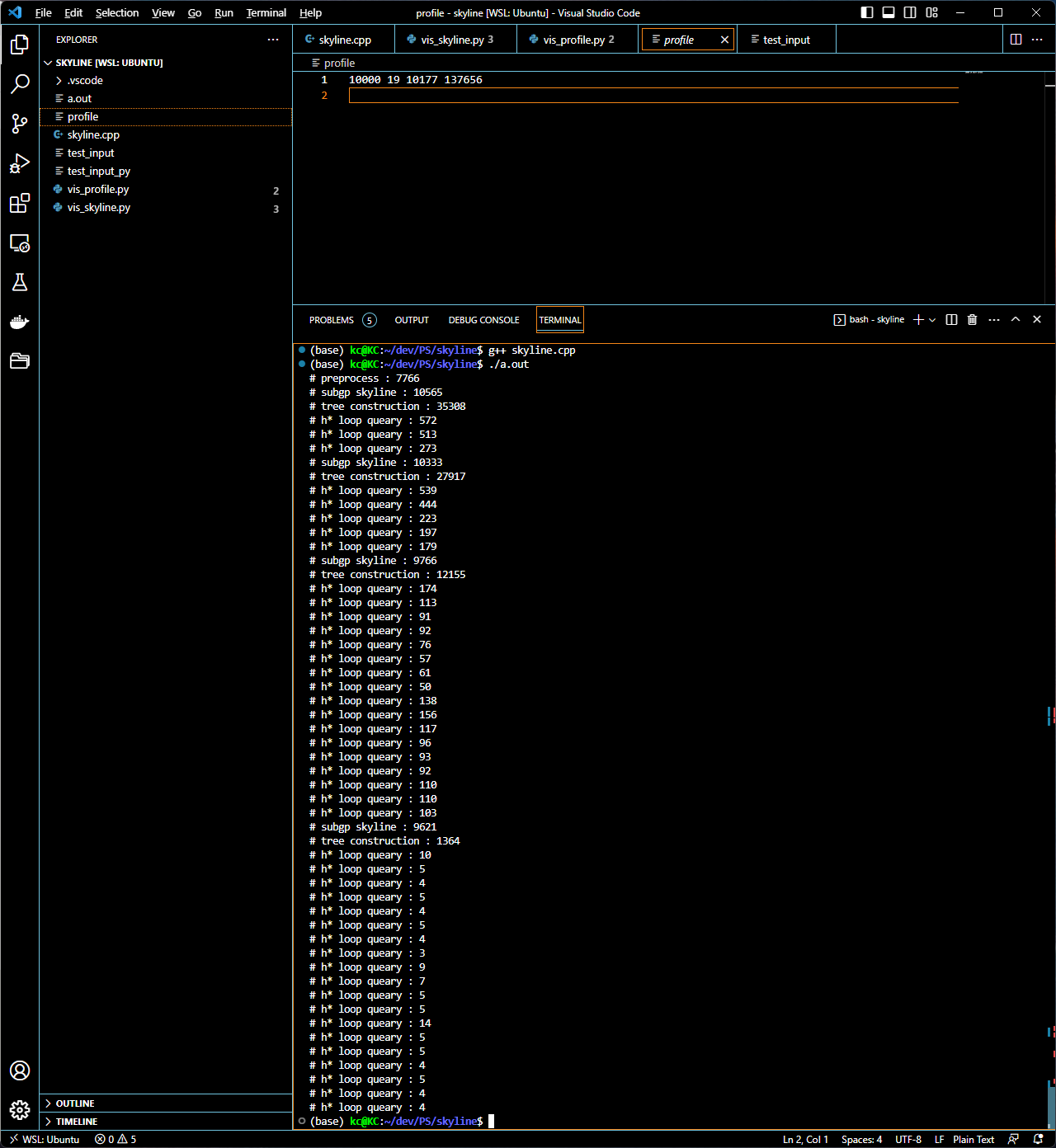Expand the .vscode folder
Viewport: 1056px width, 1148px height.
click(x=166, y=80)
